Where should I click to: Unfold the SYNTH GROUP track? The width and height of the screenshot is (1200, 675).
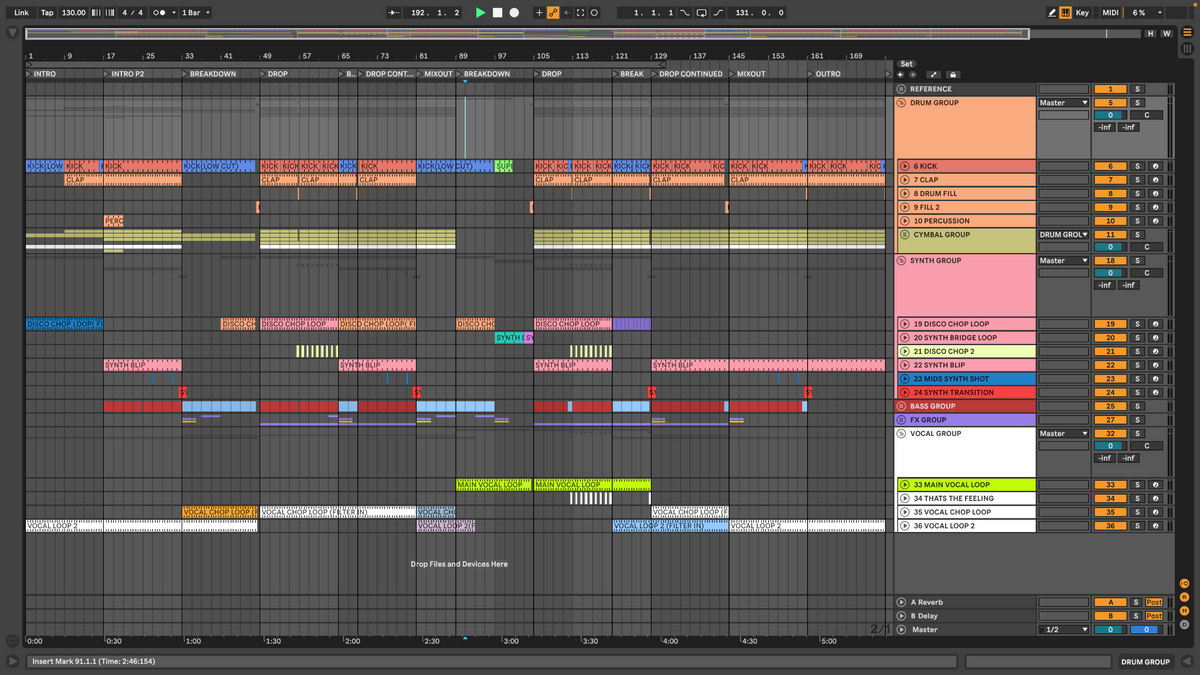pyautogui.click(x=901, y=261)
